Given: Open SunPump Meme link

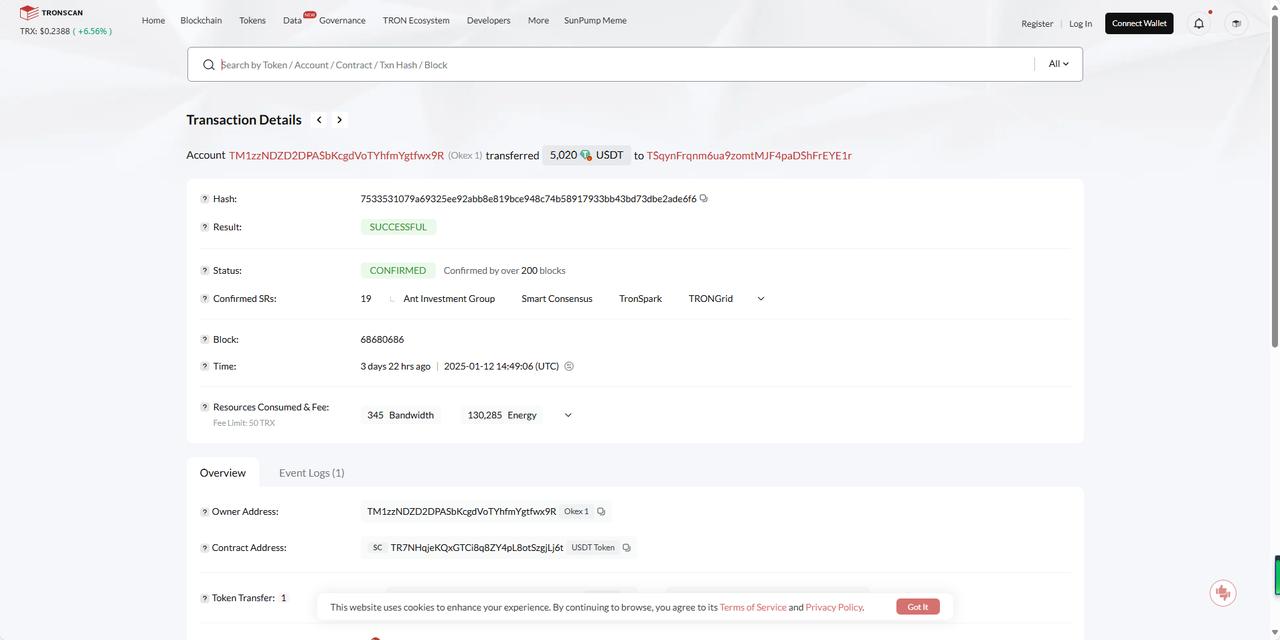Looking at the screenshot, I should 595,20.
